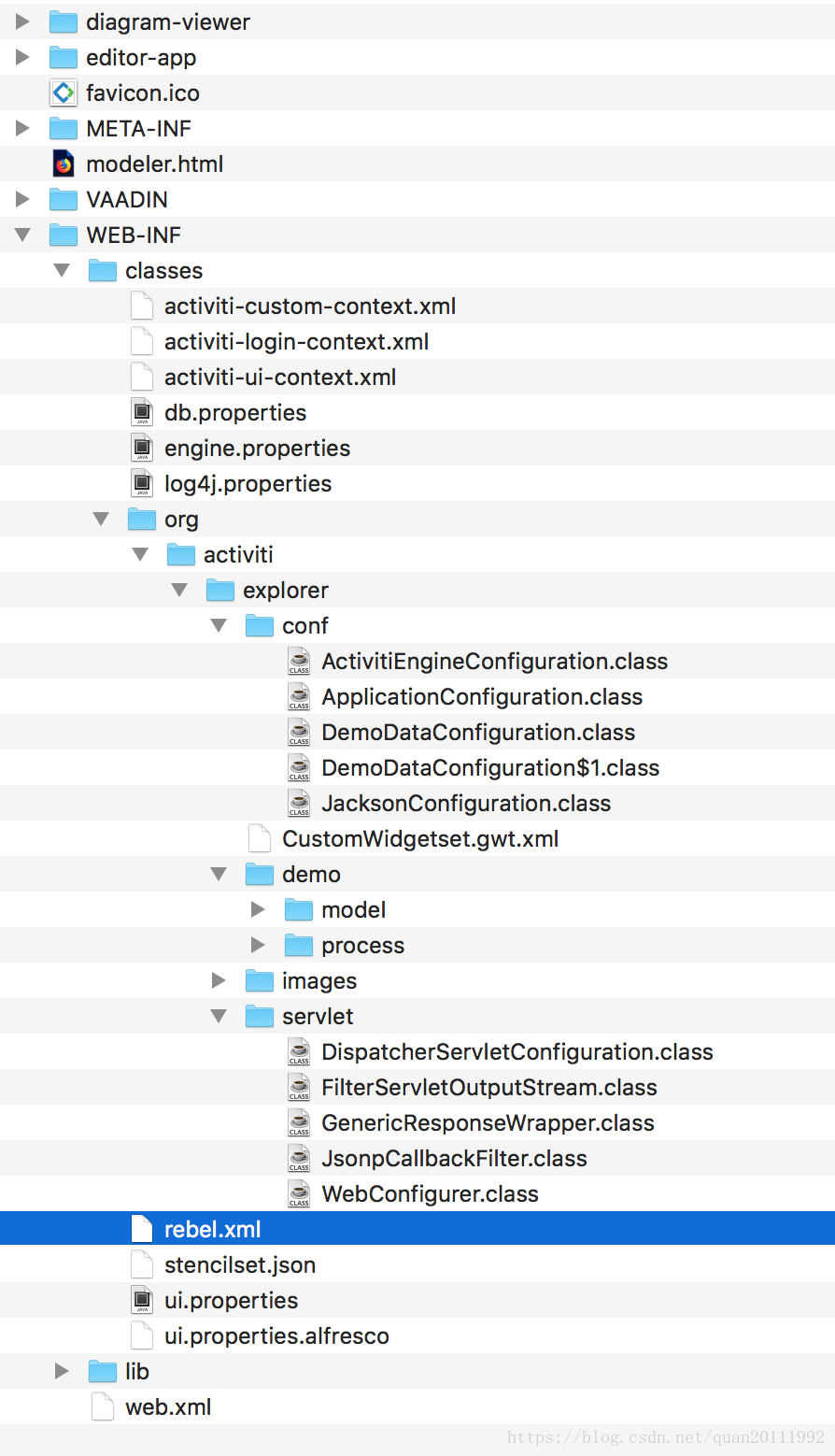Click the servlet folder icon
This screenshot has width=835, height=1456.
pos(260,1016)
